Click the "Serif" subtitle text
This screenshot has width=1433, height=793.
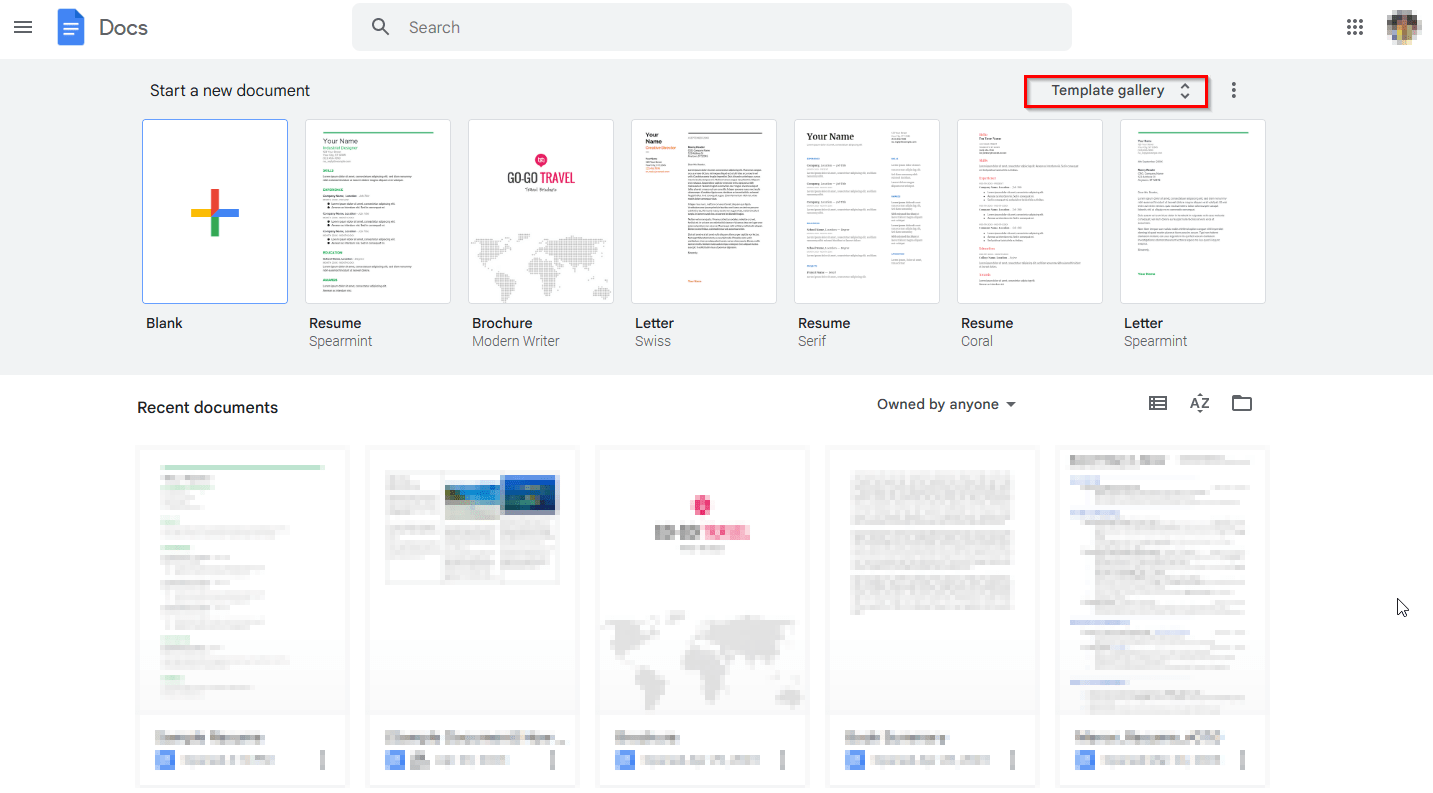814,341
